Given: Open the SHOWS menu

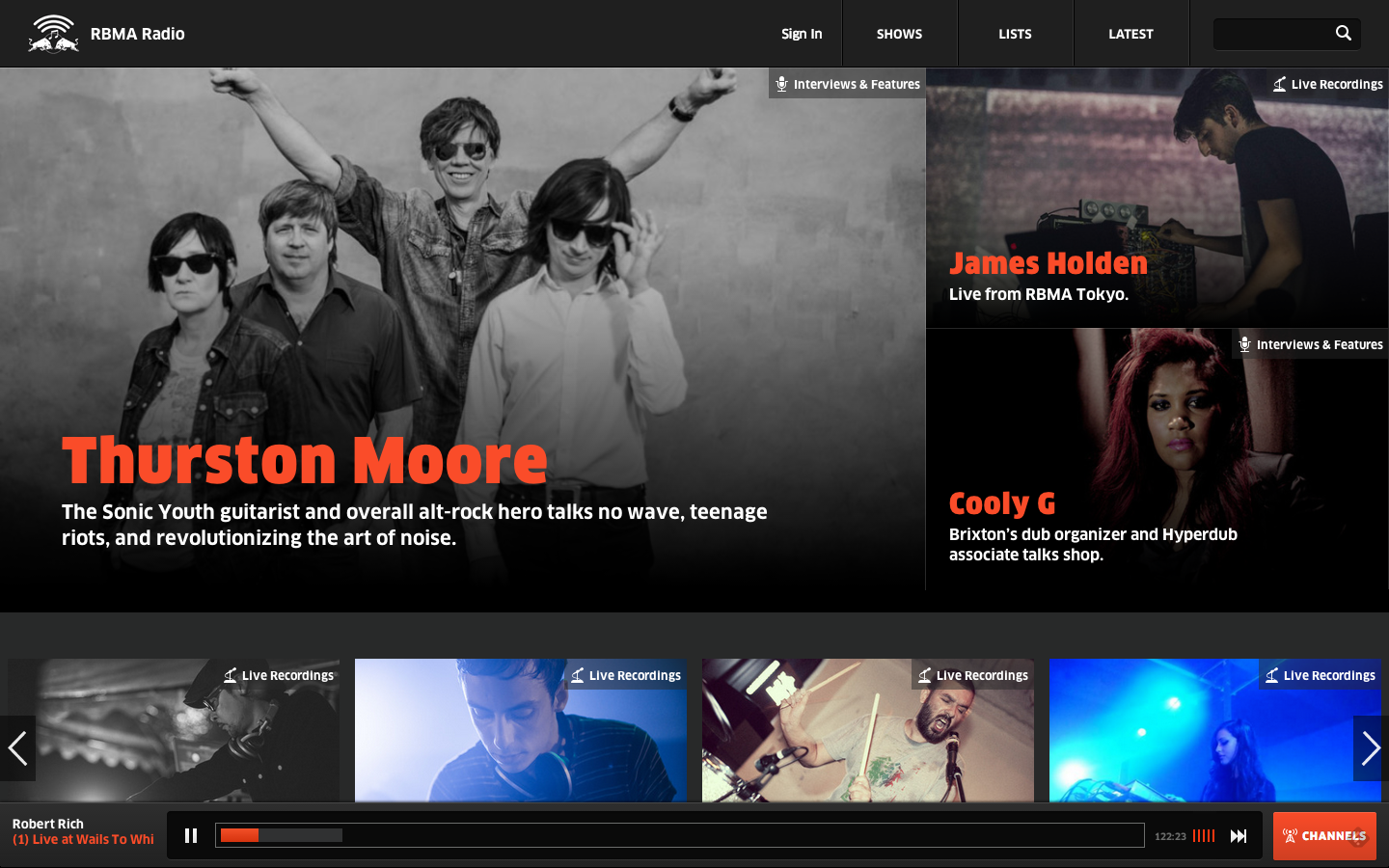Looking at the screenshot, I should click(899, 34).
